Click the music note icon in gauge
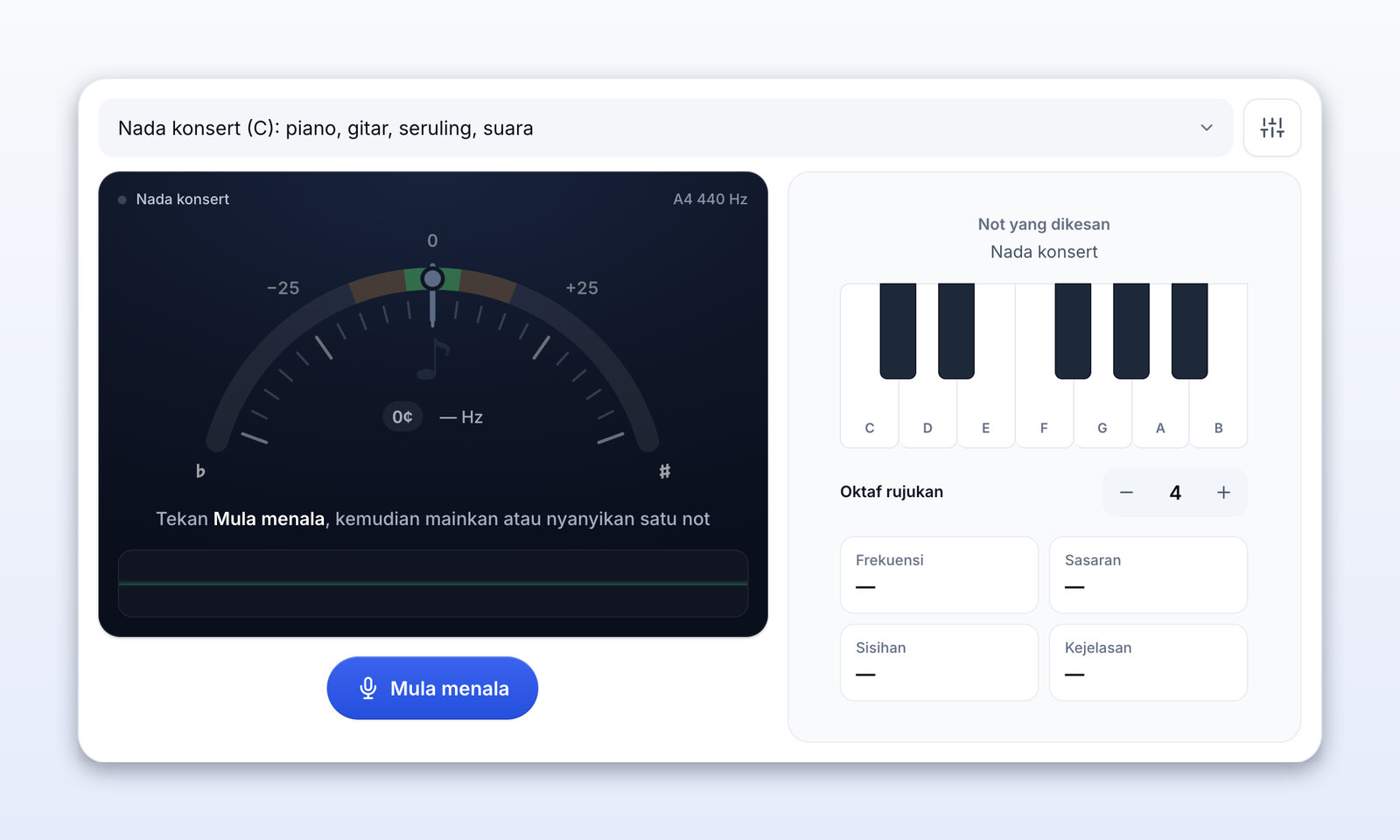The width and height of the screenshot is (1400, 840). click(432, 359)
